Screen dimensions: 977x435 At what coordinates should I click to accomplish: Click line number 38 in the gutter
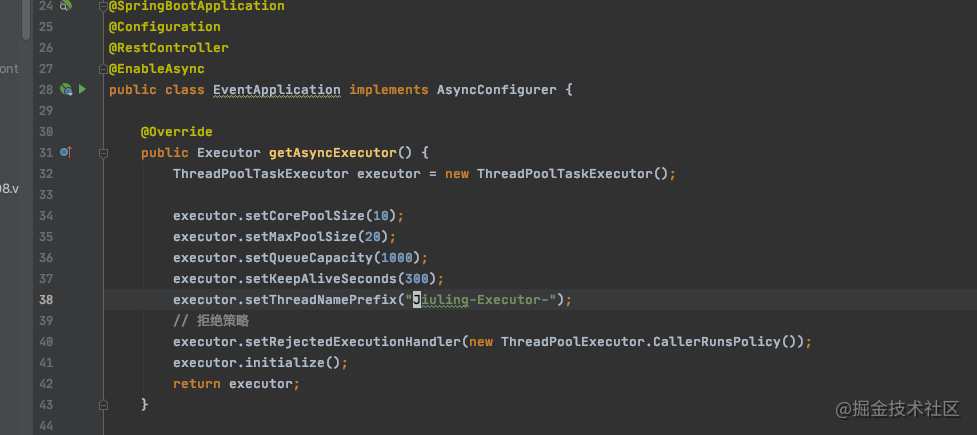coord(45,300)
